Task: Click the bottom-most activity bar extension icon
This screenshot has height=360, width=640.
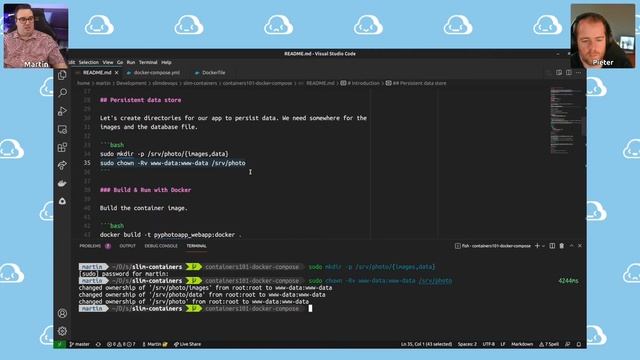Action: [x=62, y=201]
